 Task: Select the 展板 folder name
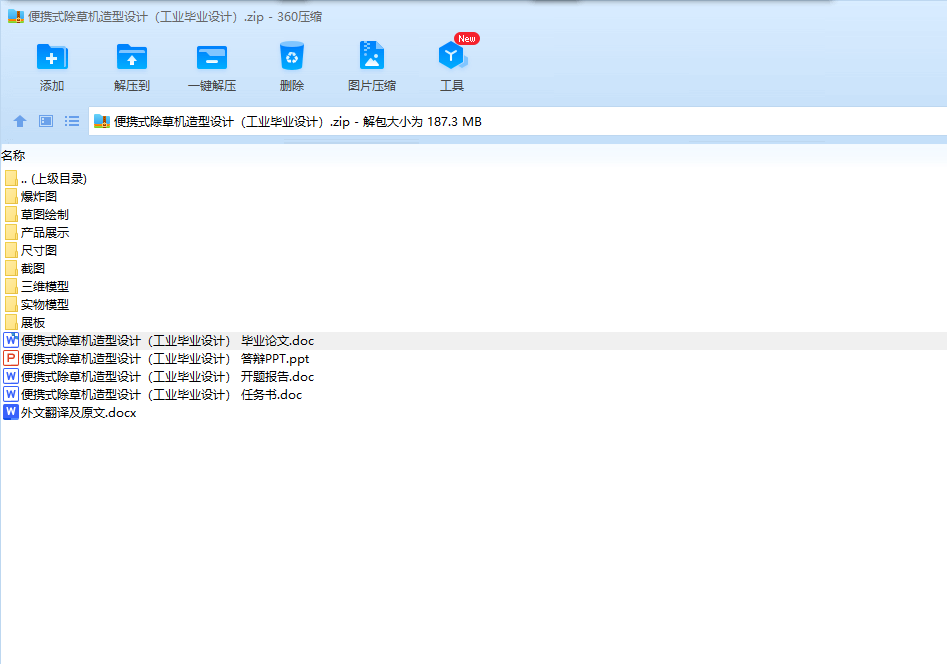33,323
